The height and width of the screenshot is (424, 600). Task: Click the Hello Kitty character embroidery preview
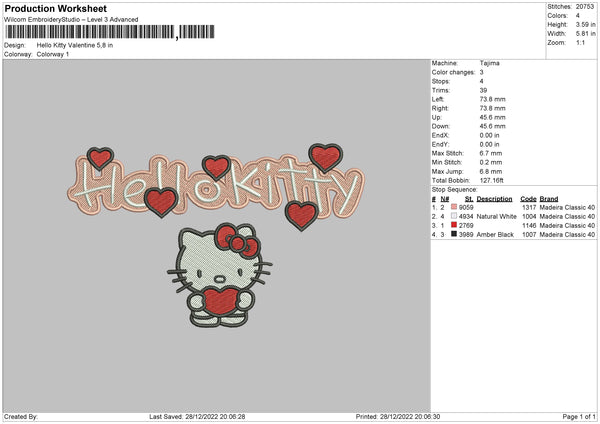coord(220,275)
